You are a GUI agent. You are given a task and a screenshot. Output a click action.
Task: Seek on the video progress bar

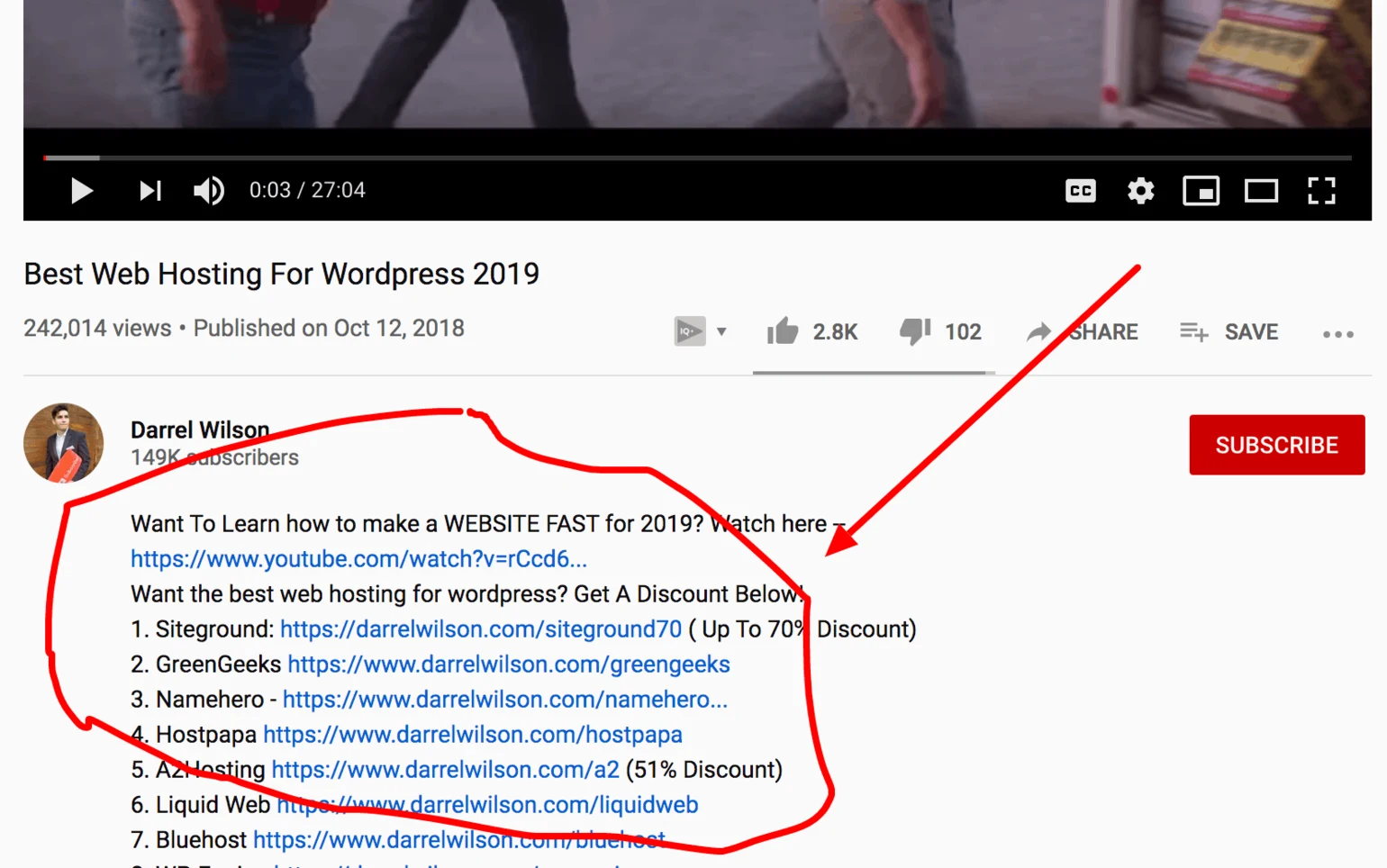(697, 158)
